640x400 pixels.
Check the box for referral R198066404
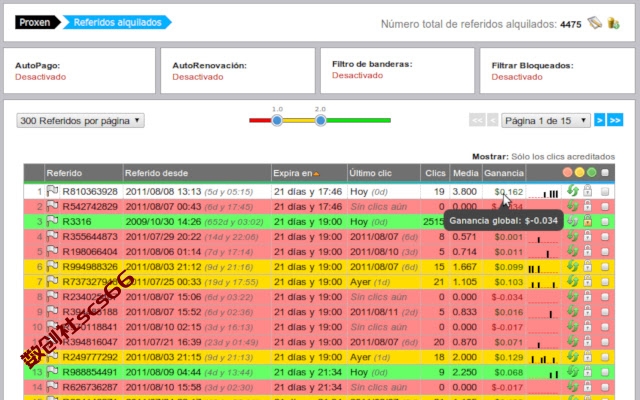click(x=605, y=252)
